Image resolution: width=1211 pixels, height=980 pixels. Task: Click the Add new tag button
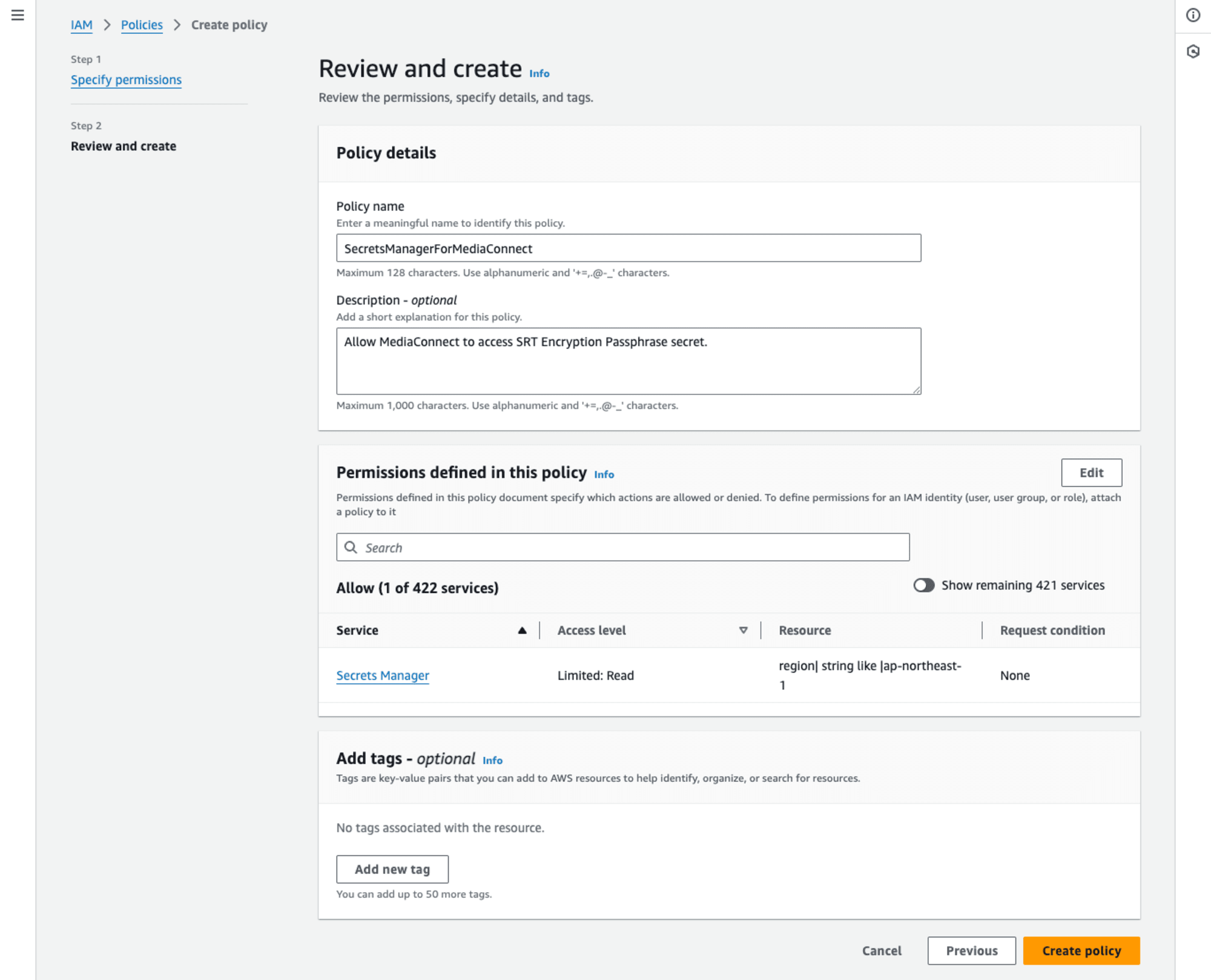pyautogui.click(x=392, y=868)
